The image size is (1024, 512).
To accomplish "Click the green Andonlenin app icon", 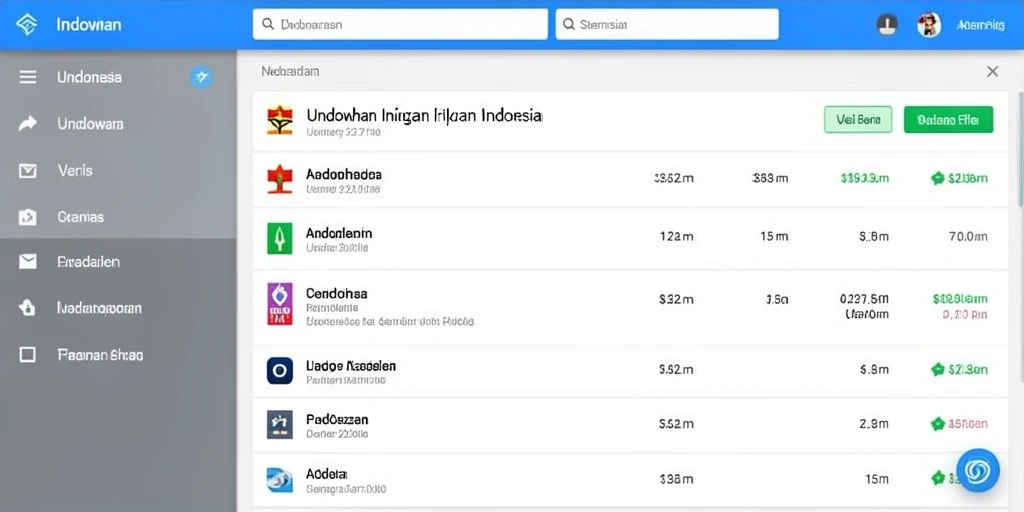I will point(280,238).
